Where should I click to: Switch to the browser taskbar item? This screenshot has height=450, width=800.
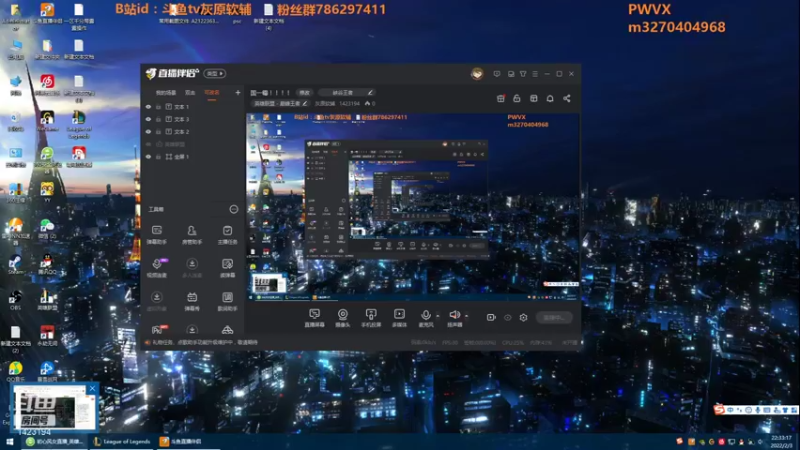pyautogui.click(x=55, y=442)
